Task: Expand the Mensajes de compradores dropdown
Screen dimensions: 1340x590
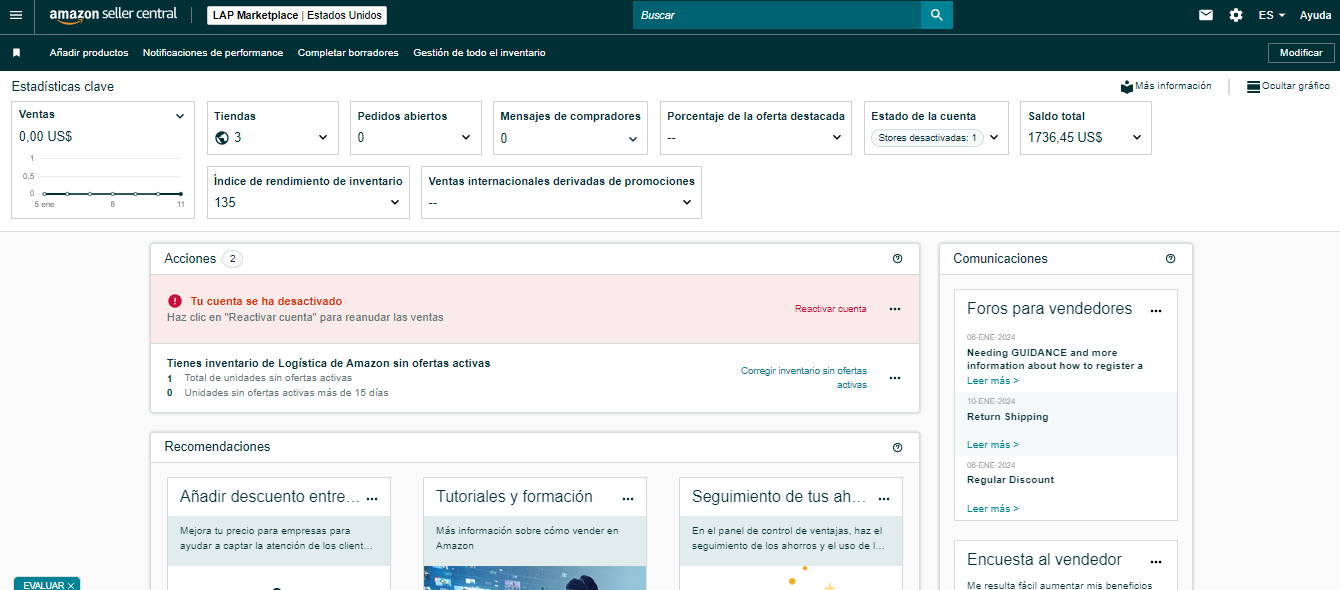Action: (633, 139)
